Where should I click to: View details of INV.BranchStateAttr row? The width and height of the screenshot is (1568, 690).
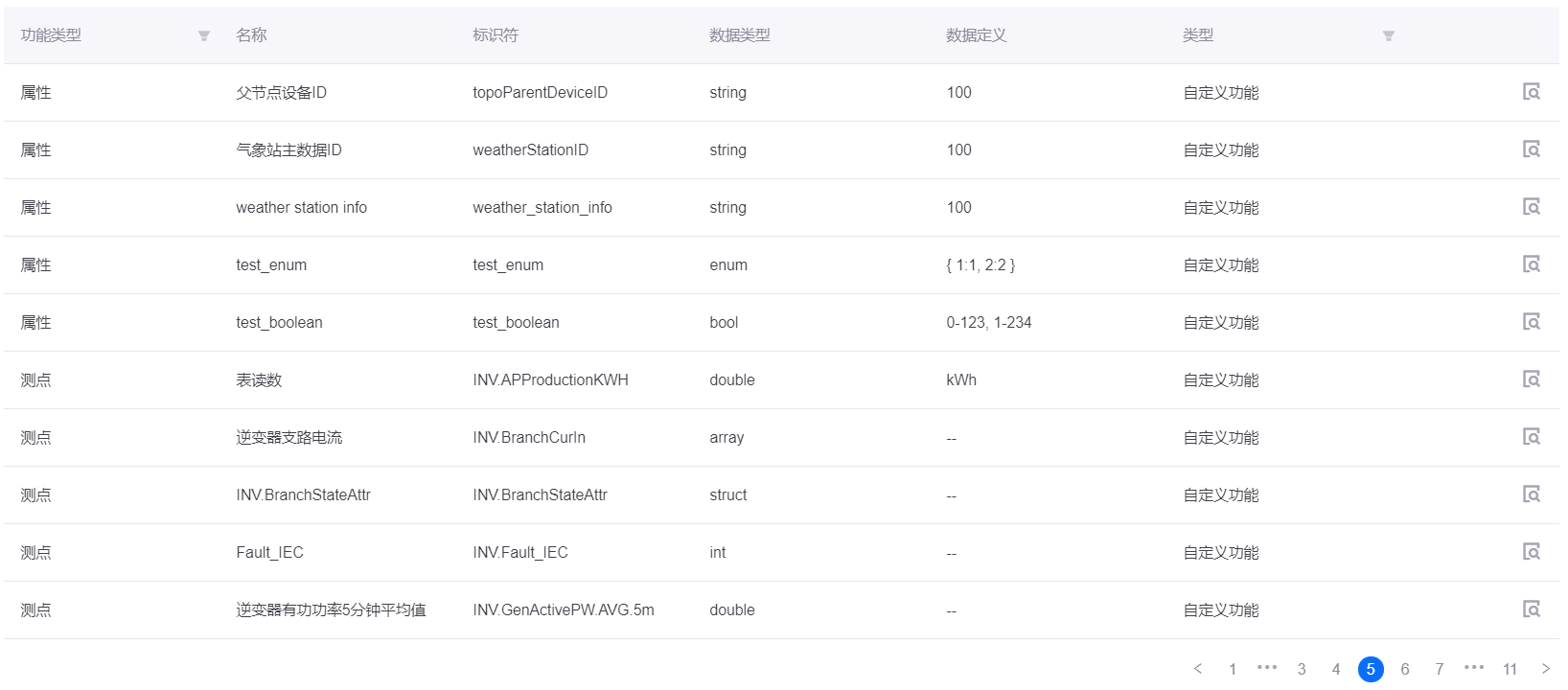point(1532,494)
